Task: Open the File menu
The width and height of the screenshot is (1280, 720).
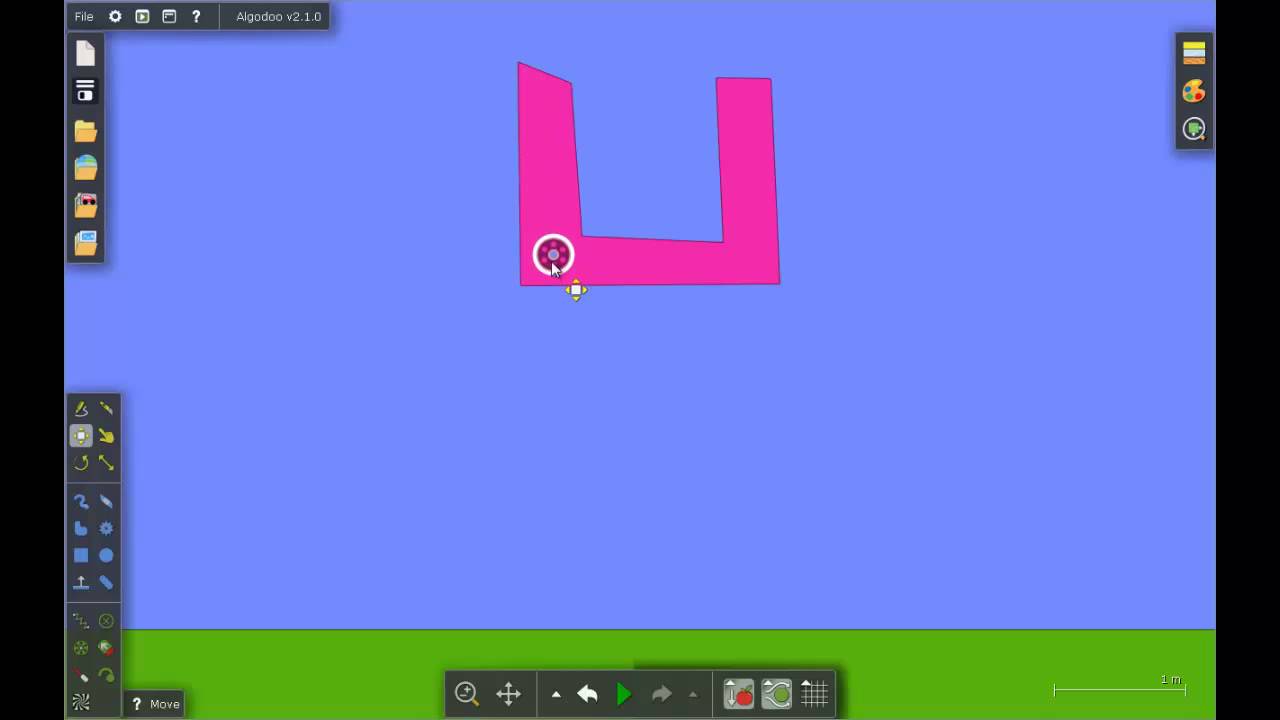Action: [x=84, y=17]
